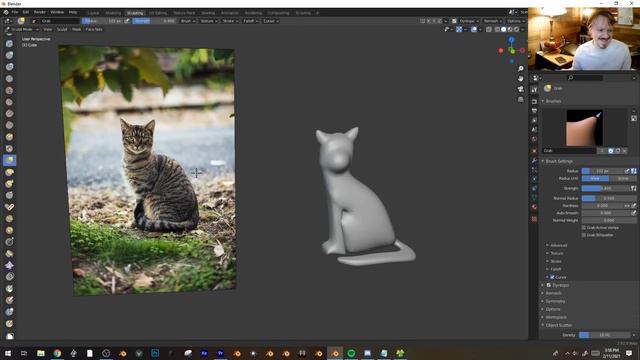The height and width of the screenshot is (360, 640).
Task: Toggle Show Gizmo button
Action: click(459, 29)
